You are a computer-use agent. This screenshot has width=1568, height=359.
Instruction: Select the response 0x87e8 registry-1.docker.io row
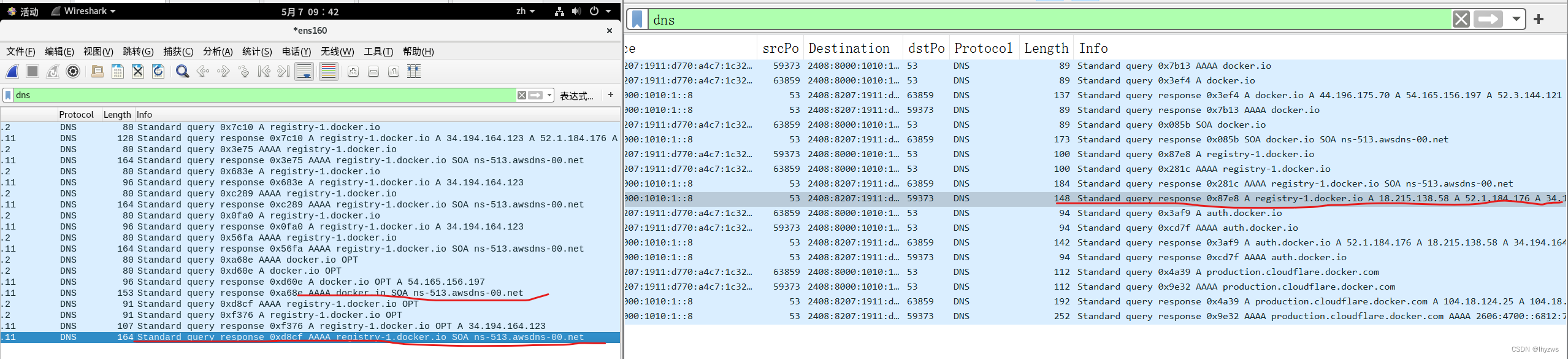coord(1095,199)
